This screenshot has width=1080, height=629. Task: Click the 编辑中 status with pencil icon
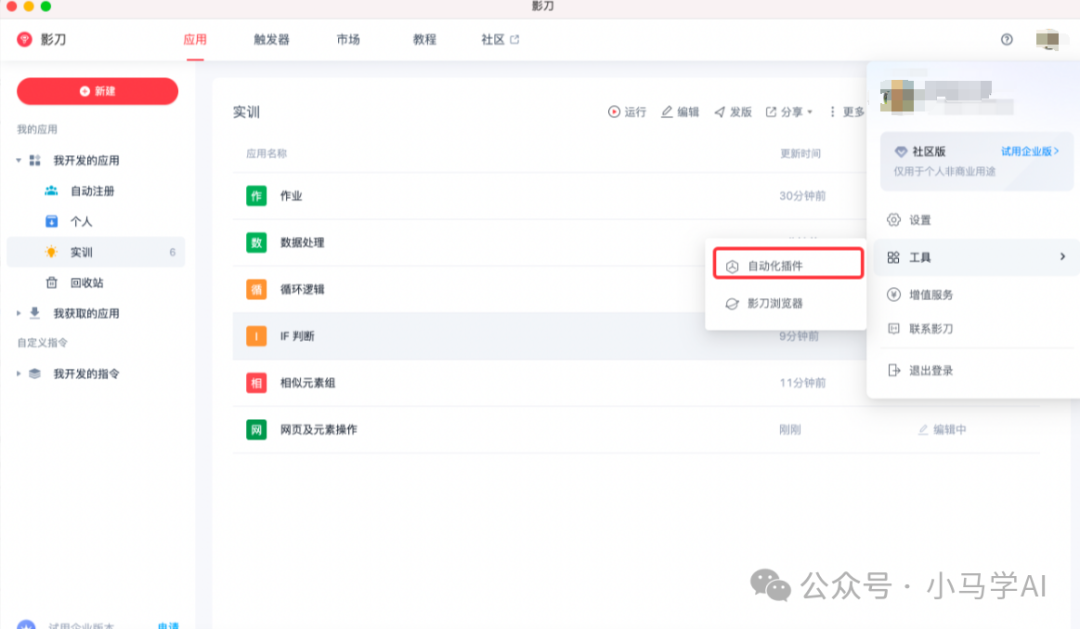coord(942,430)
